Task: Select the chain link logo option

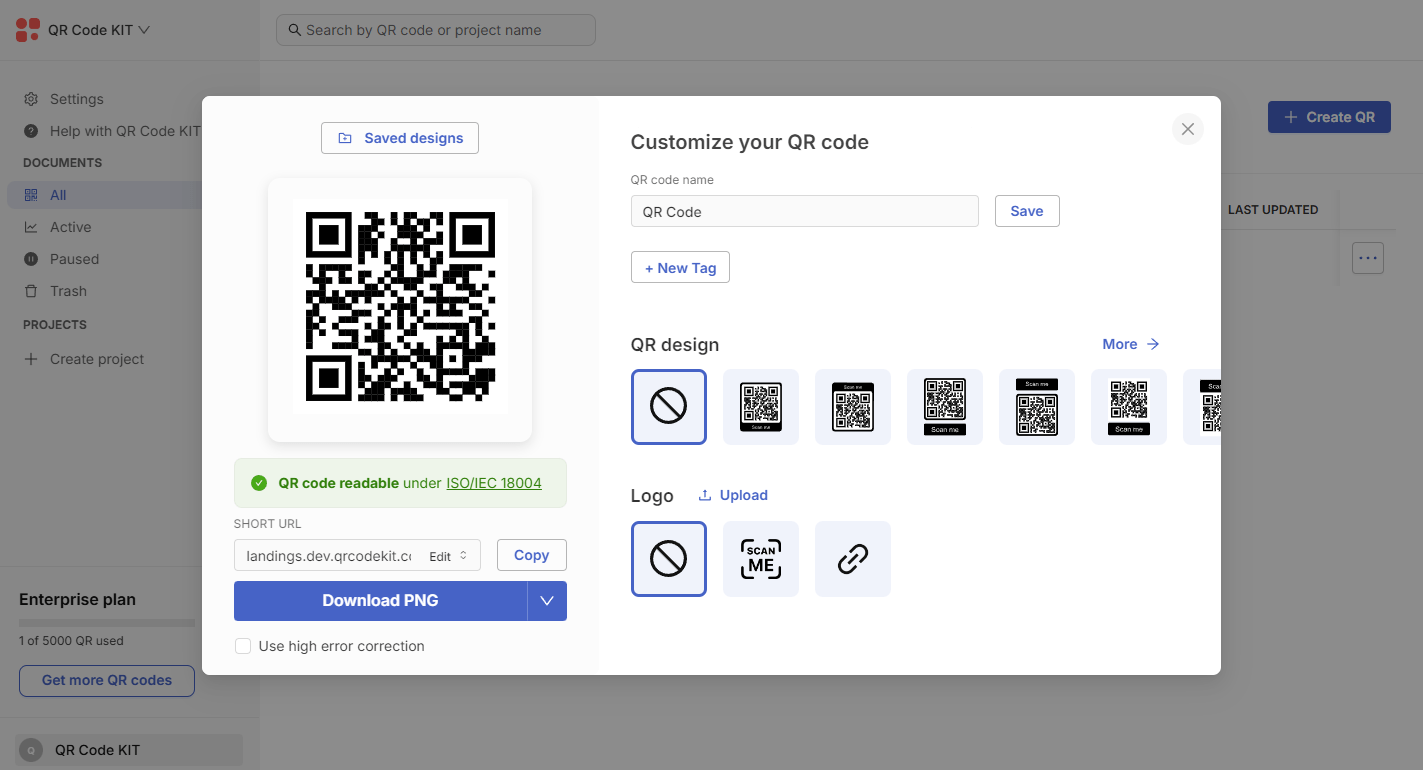Action: (x=852, y=558)
